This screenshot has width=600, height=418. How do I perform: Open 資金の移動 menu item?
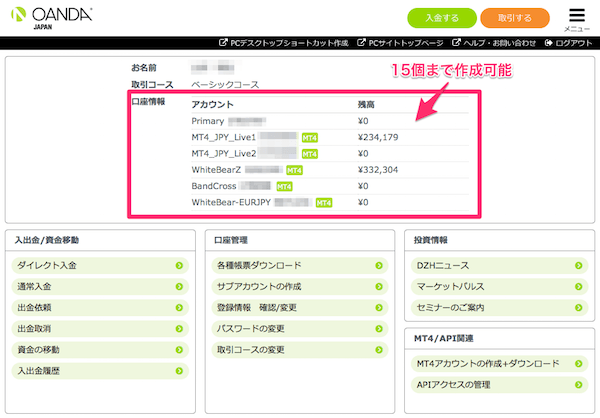pyautogui.click(x=100, y=350)
